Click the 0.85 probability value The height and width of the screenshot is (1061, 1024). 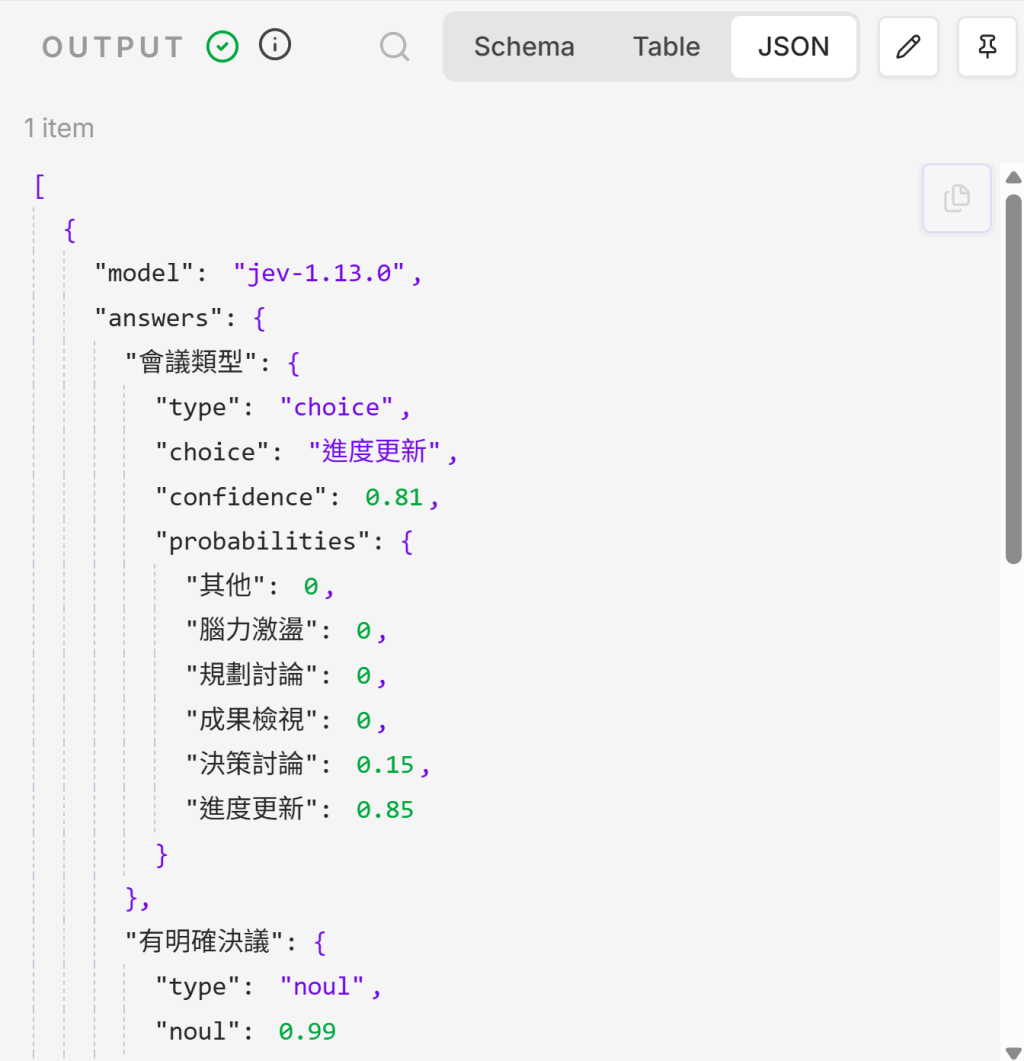[x=384, y=809]
